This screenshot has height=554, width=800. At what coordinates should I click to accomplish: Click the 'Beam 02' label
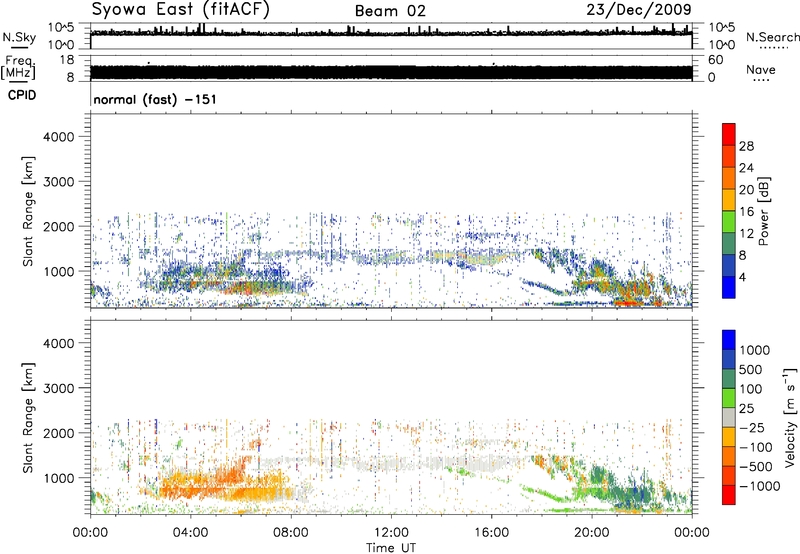pyautogui.click(x=390, y=11)
